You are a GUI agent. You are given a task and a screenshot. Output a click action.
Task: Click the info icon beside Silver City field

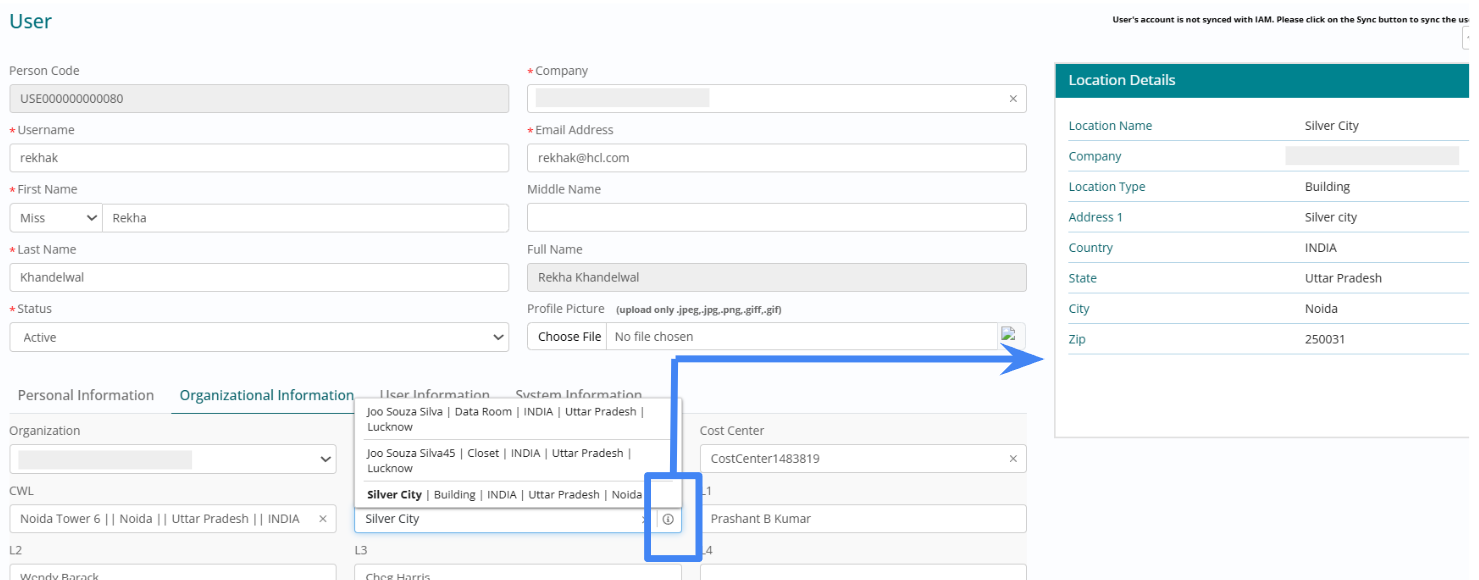click(x=668, y=519)
